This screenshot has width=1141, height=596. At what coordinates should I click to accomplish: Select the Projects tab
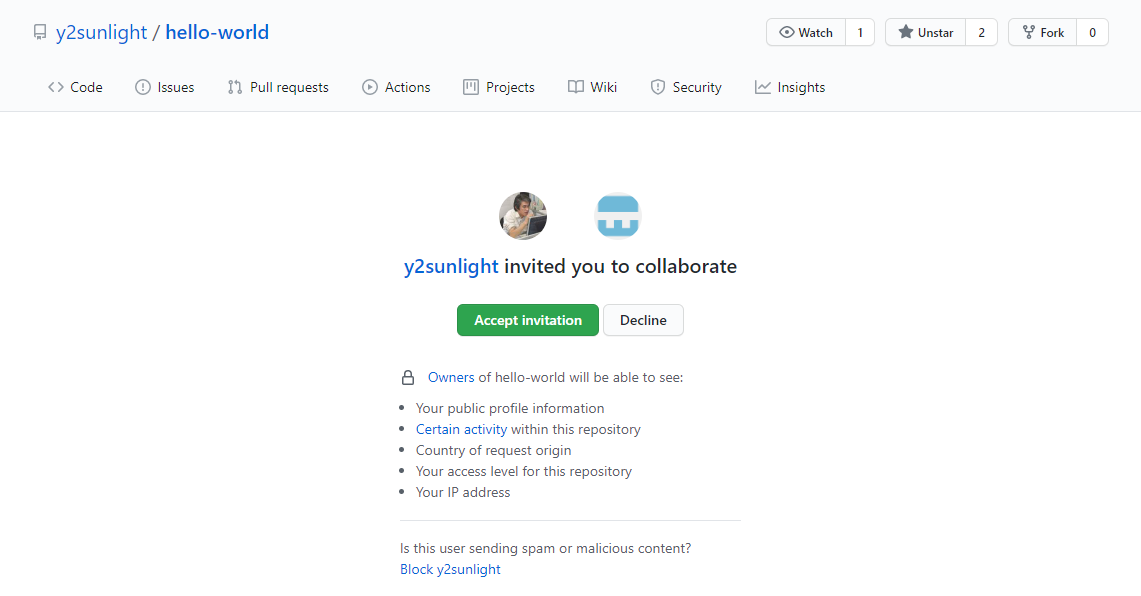[x=499, y=88]
